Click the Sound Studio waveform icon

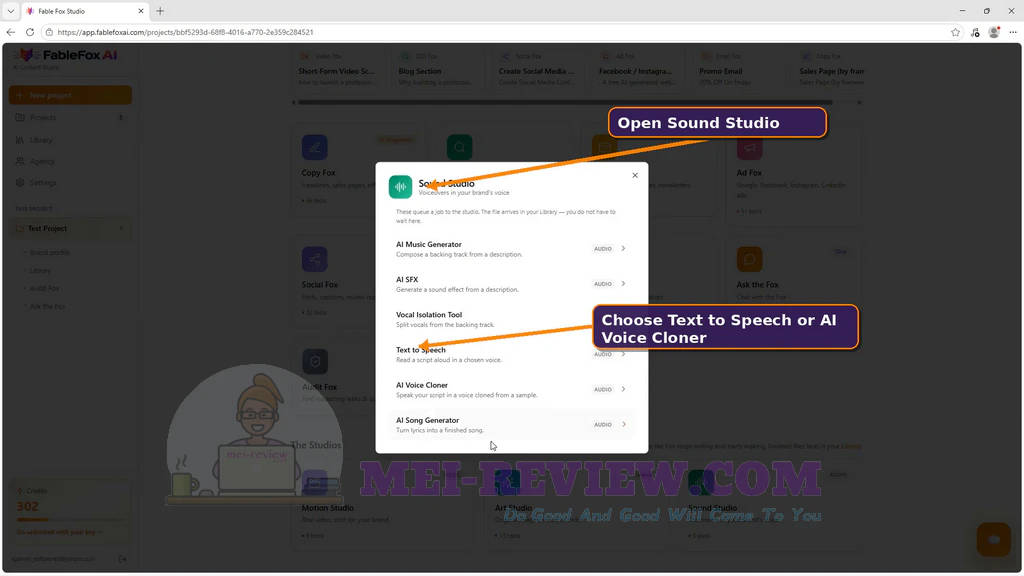400,187
